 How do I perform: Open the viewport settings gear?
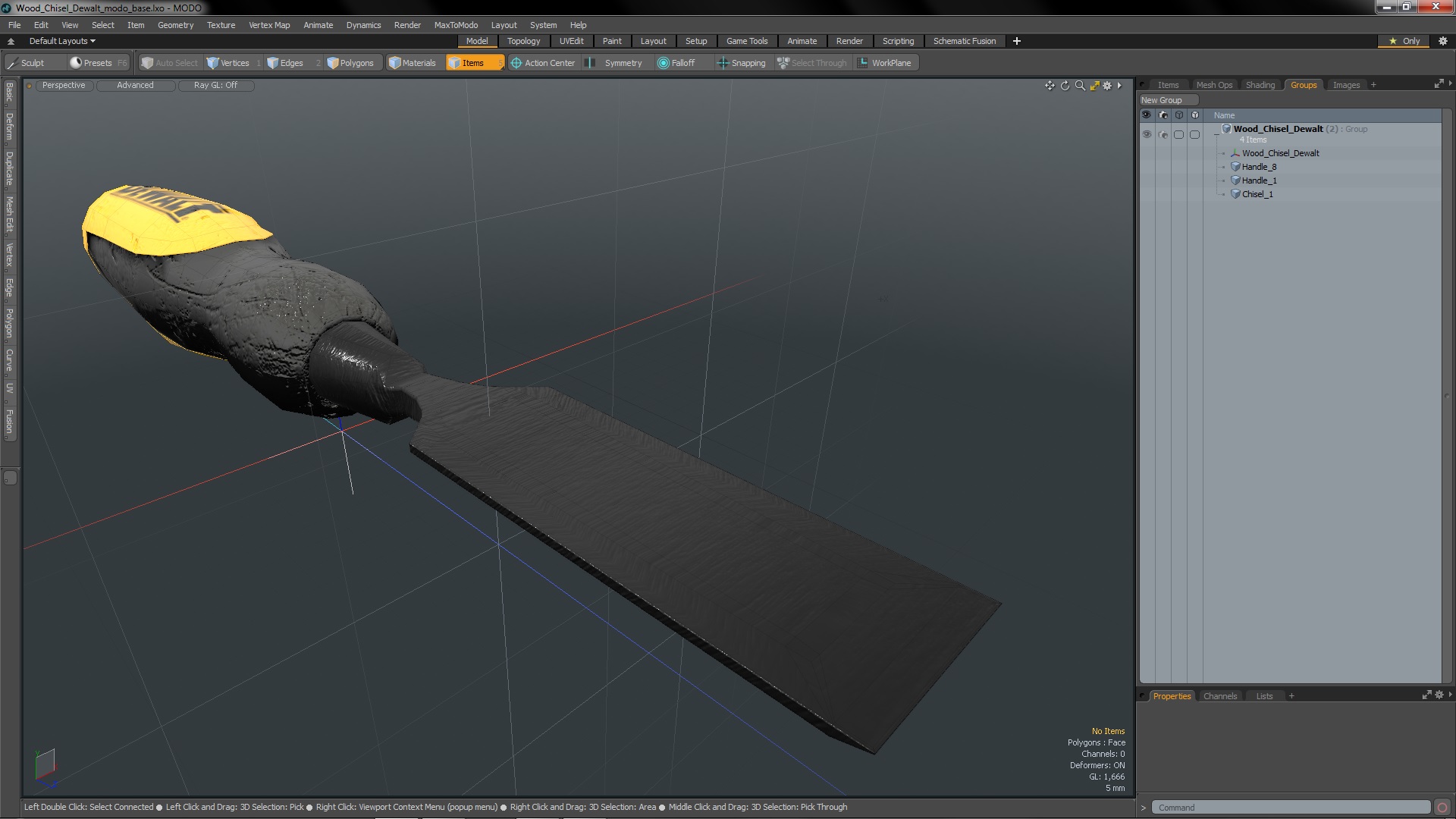(1107, 86)
